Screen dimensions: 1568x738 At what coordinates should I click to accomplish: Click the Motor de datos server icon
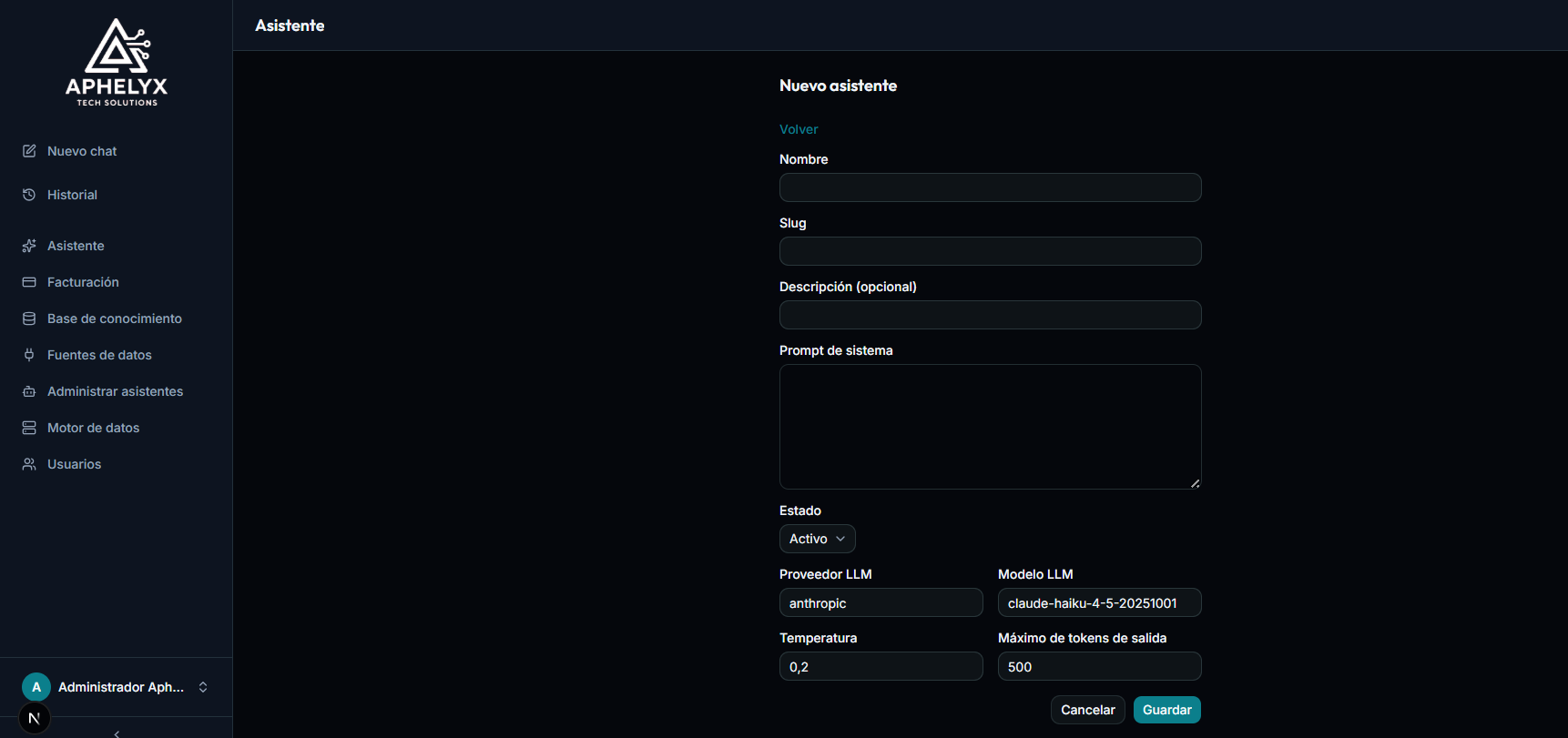29,428
